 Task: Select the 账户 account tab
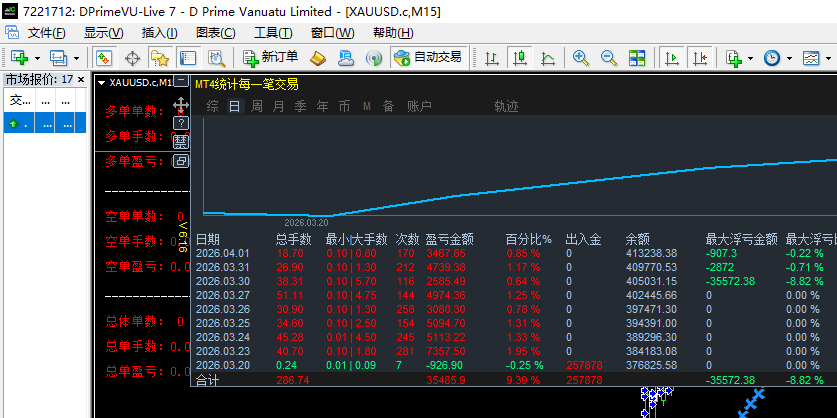coord(419,106)
